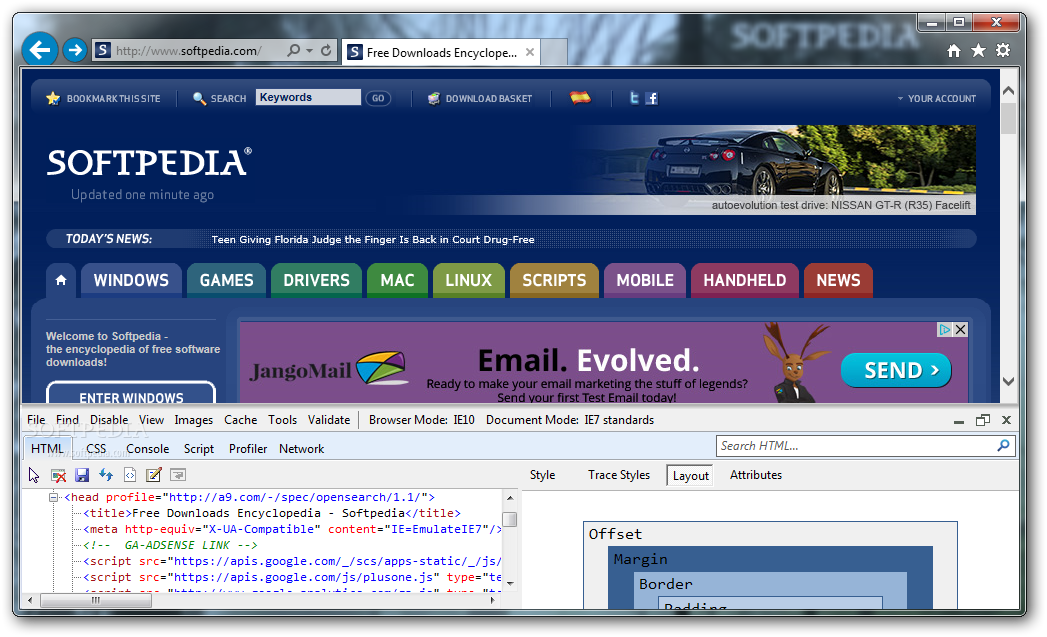Click the AdChoices triangle icon

click(x=944, y=329)
